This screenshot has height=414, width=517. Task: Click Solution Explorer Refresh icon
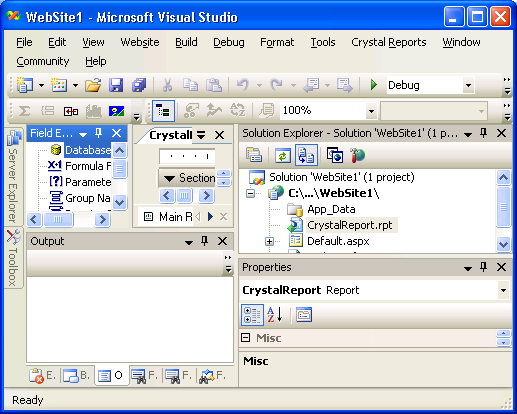[x=283, y=156]
